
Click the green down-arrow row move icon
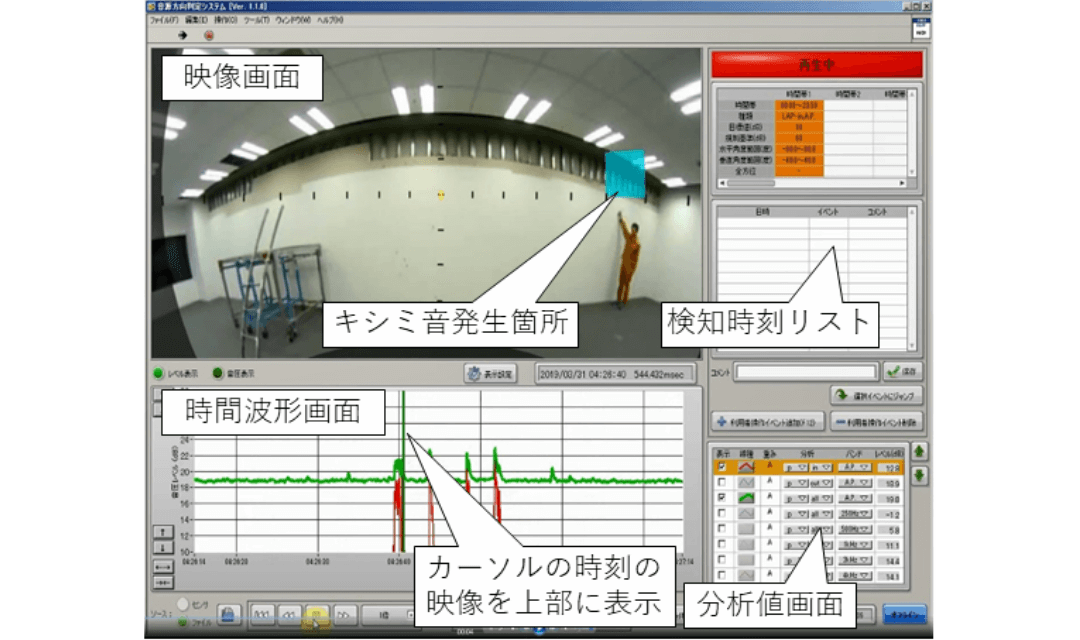pos(920,475)
